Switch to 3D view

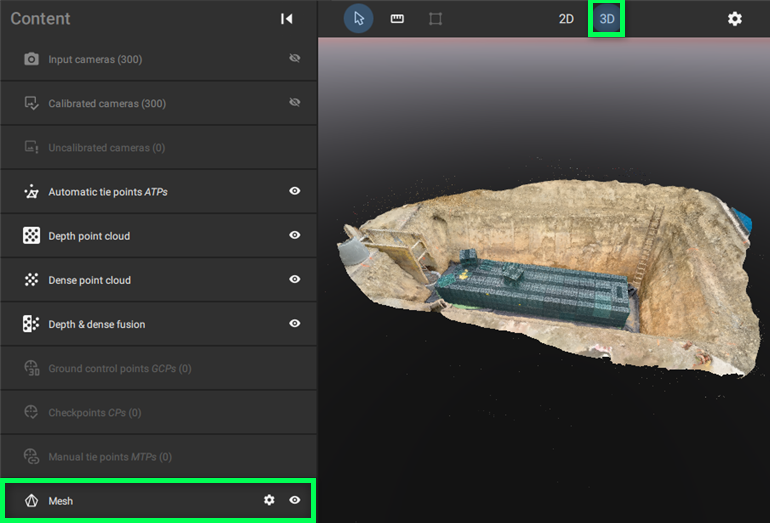pyautogui.click(x=607, y=19)
